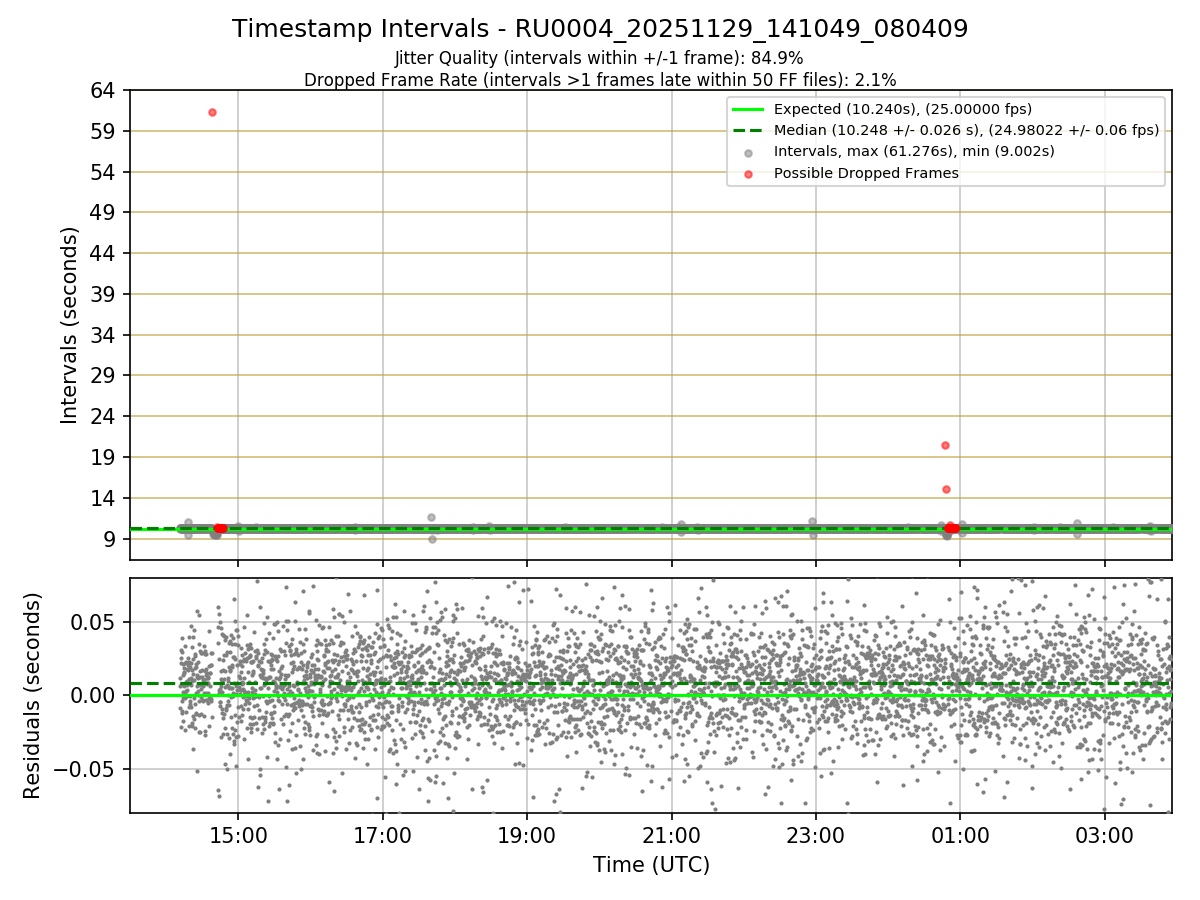The width and height of the screenshot is (1200, 900).
Task: Click the legend entry starting 'Median (10.248 +/- 0.026 s)'
Action: [966, 130]
